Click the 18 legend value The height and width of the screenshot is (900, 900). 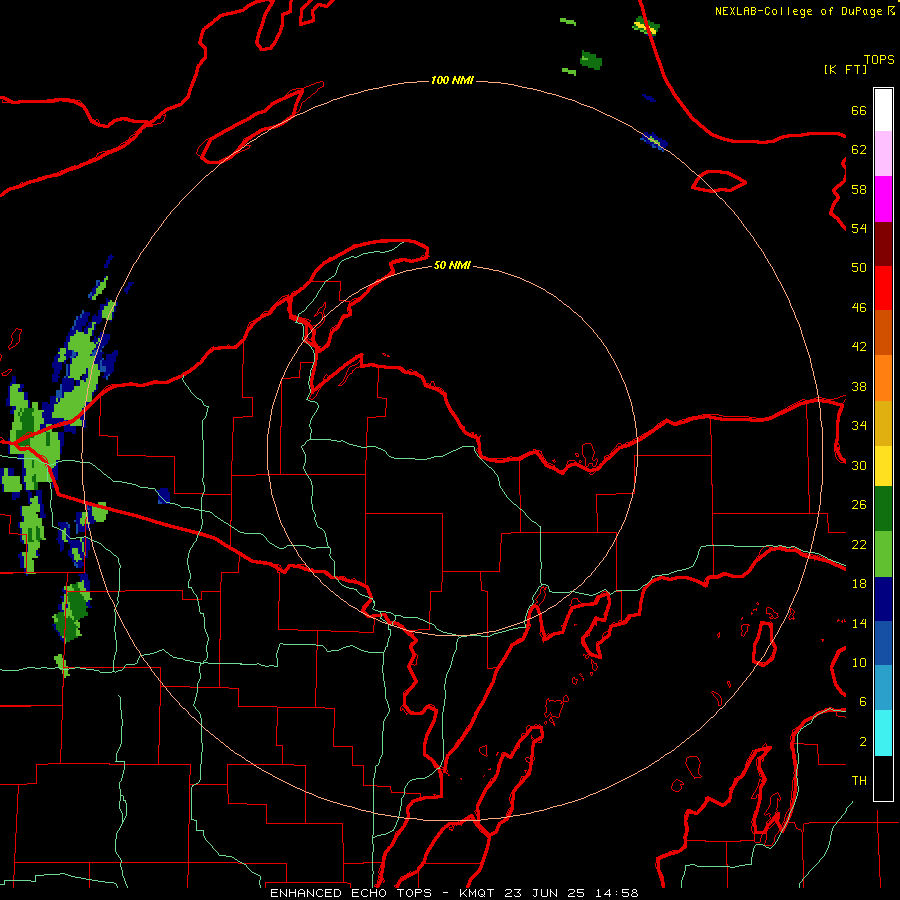(x=859, y=584)
